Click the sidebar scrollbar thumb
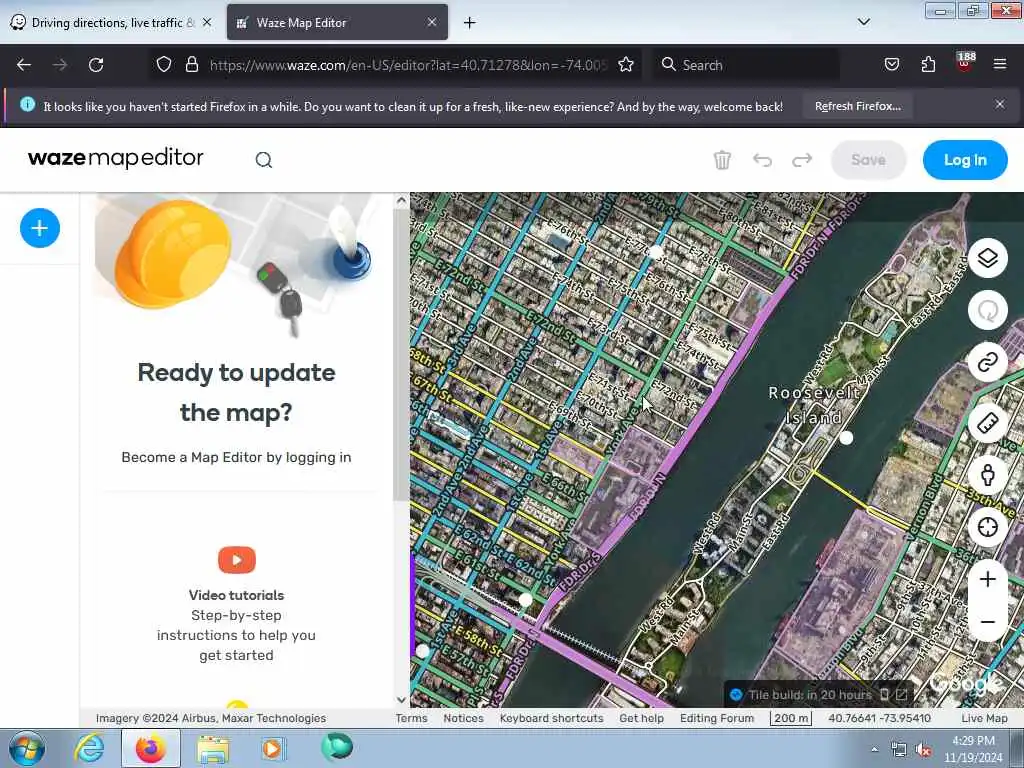 pyautogui.click(x=401, y=356)
